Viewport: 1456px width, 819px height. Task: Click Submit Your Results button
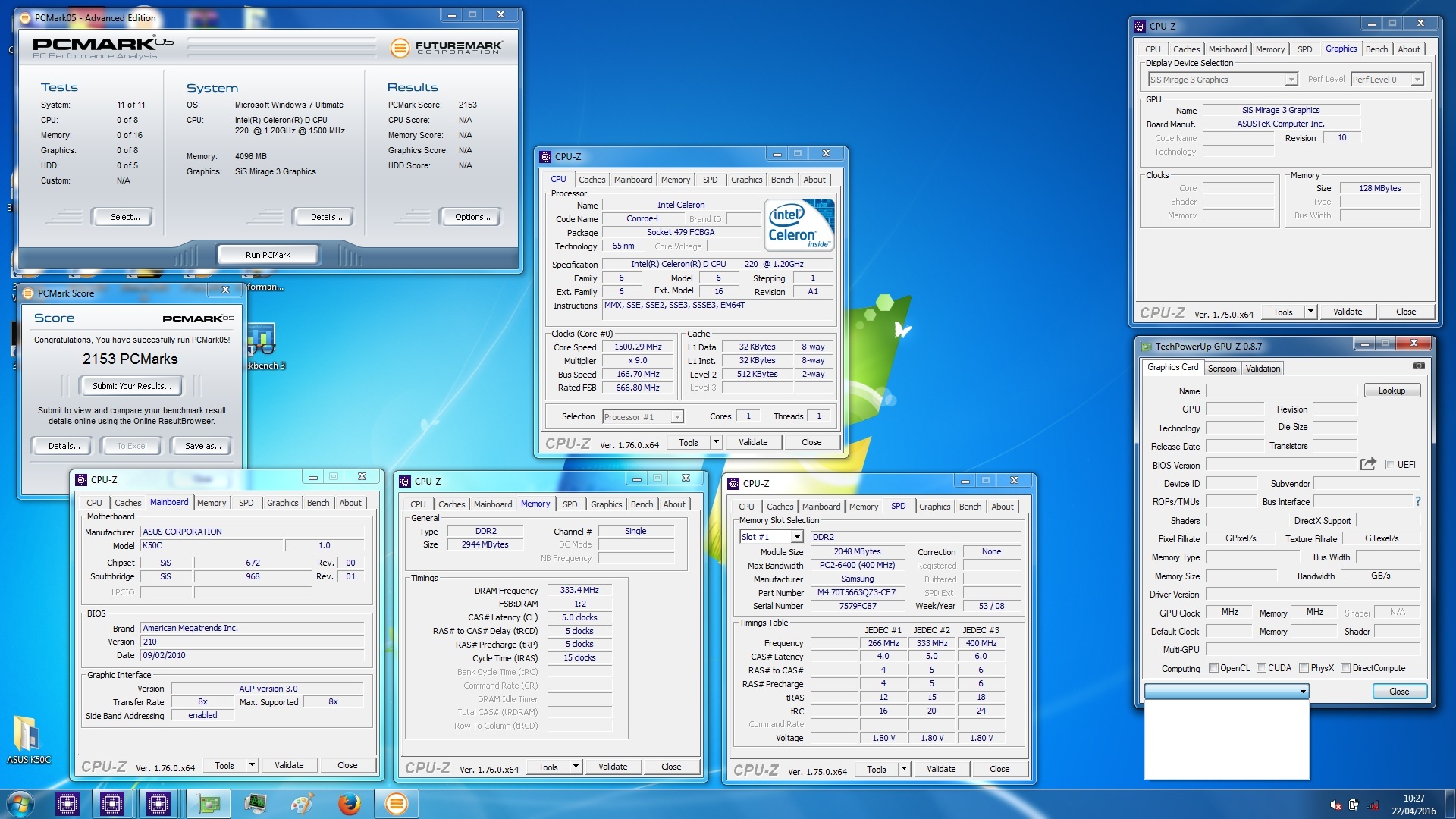point(132,386)
